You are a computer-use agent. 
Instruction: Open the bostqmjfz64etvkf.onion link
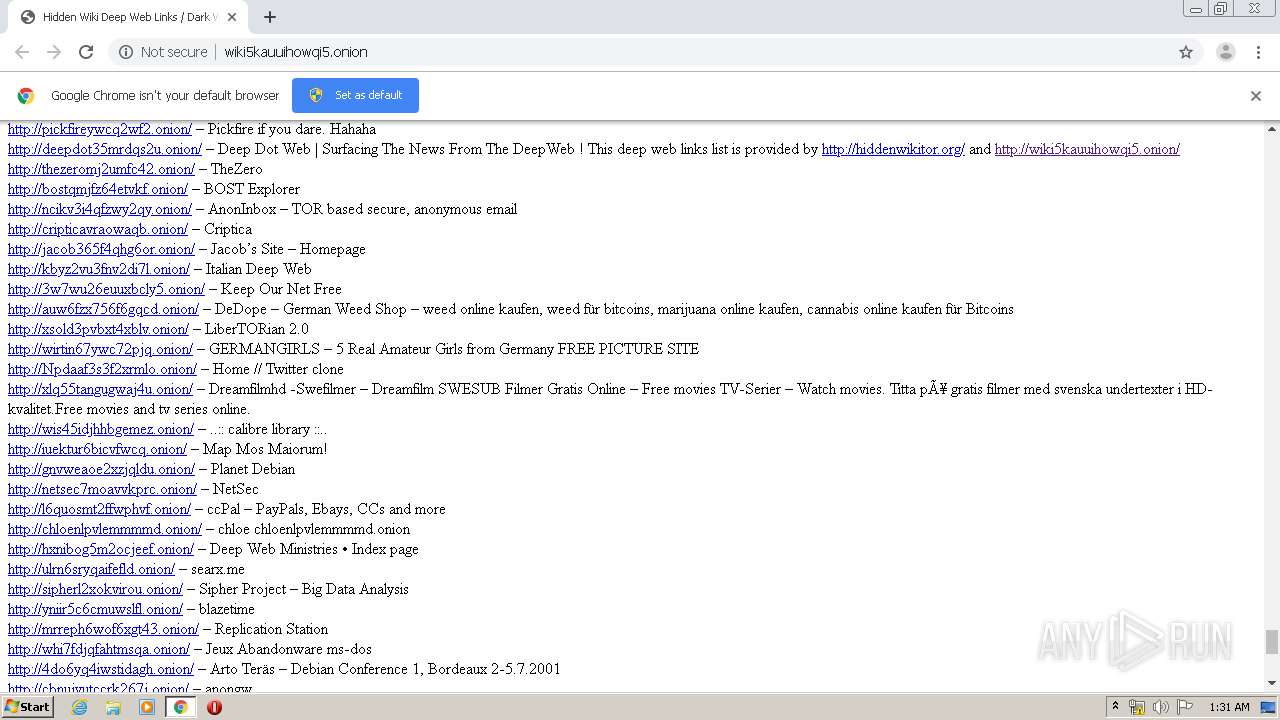tap(98, 189)
